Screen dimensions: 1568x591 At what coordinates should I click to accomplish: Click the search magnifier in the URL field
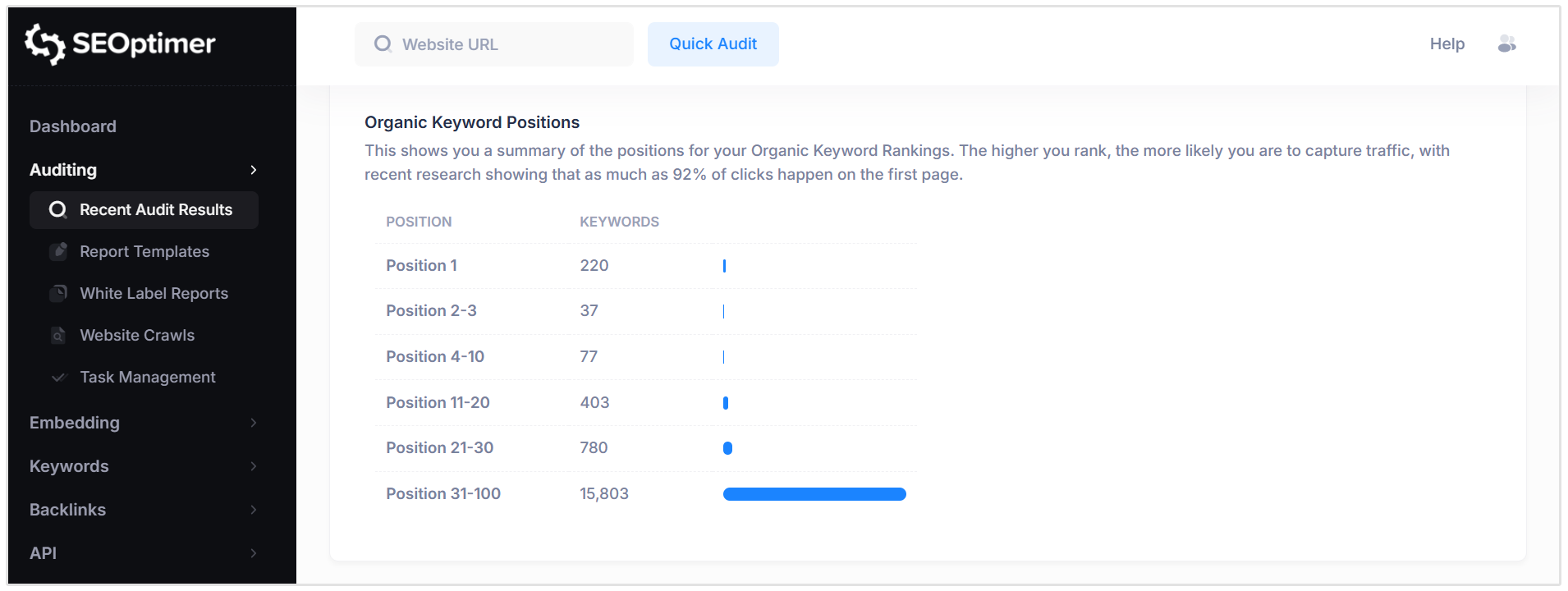(x=383, y=44)
